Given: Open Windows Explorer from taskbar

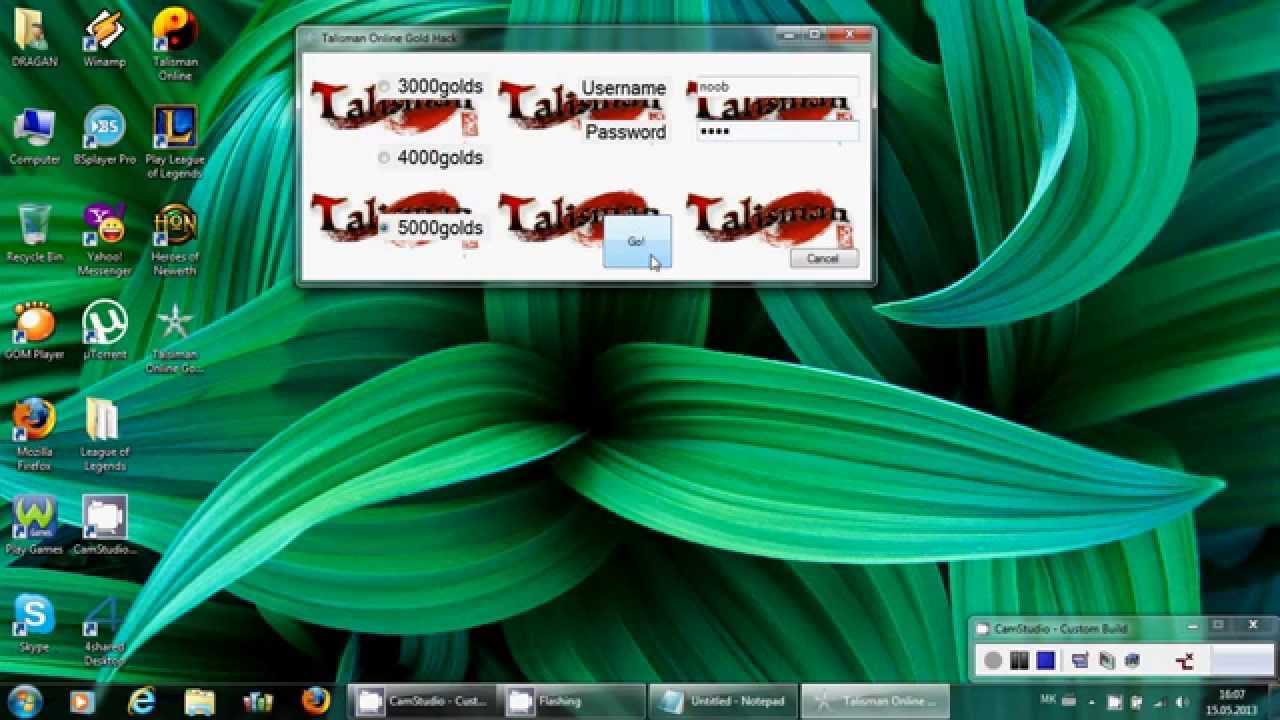Looking at the screenshot, I should (200, 701).
